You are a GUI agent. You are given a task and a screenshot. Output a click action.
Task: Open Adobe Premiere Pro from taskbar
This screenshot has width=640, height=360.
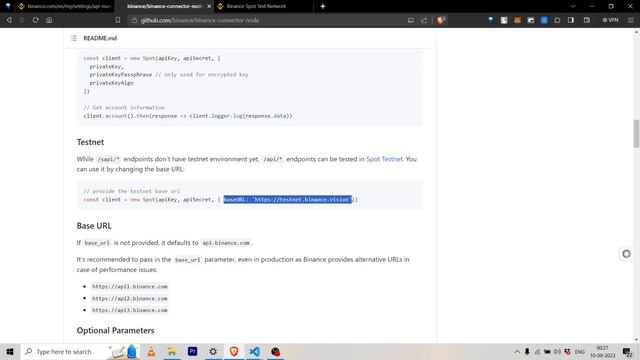coord(193,351)
